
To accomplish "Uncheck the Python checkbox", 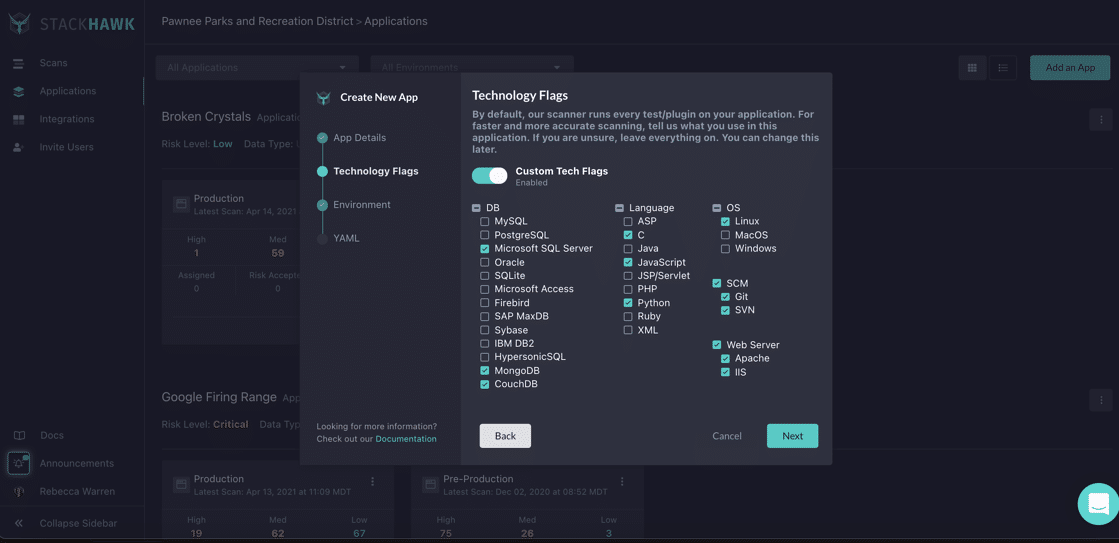I will (x=628, y=303).
